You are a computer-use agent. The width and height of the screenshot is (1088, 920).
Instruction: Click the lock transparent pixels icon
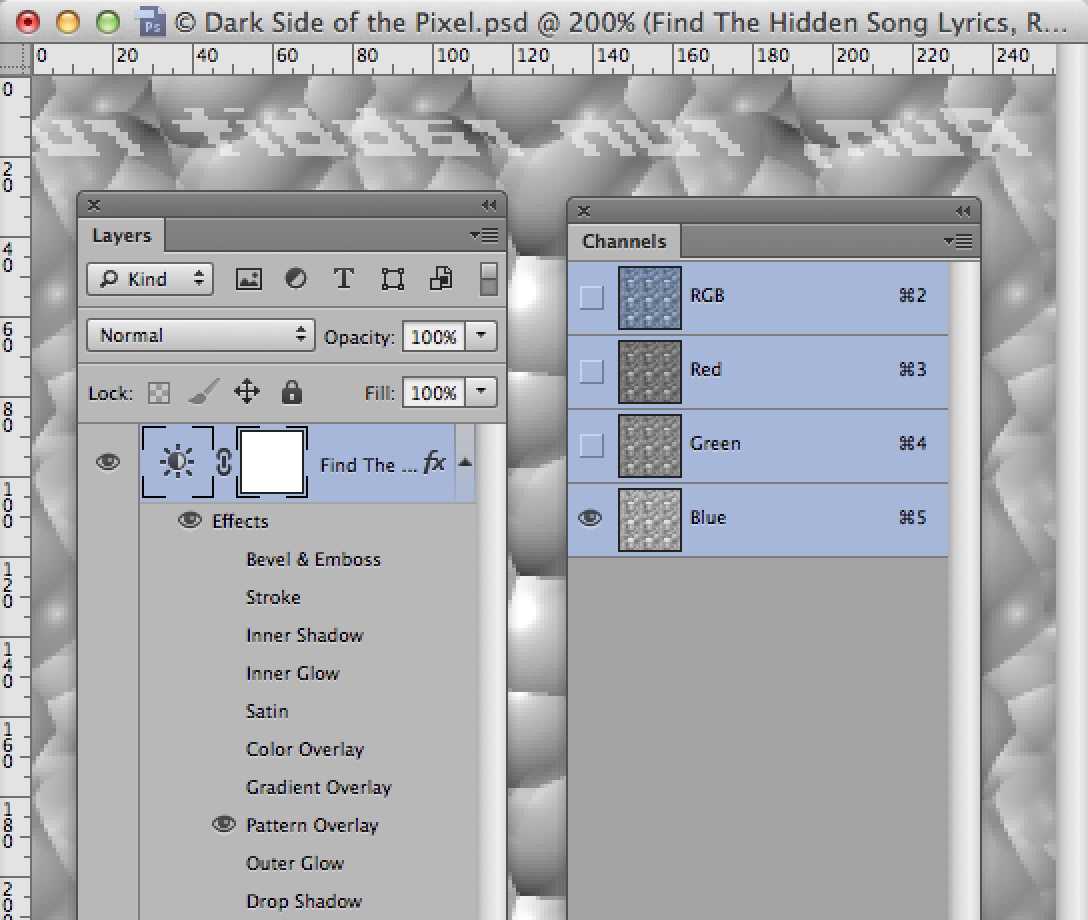pyautogui.click(x=158, y=393)
